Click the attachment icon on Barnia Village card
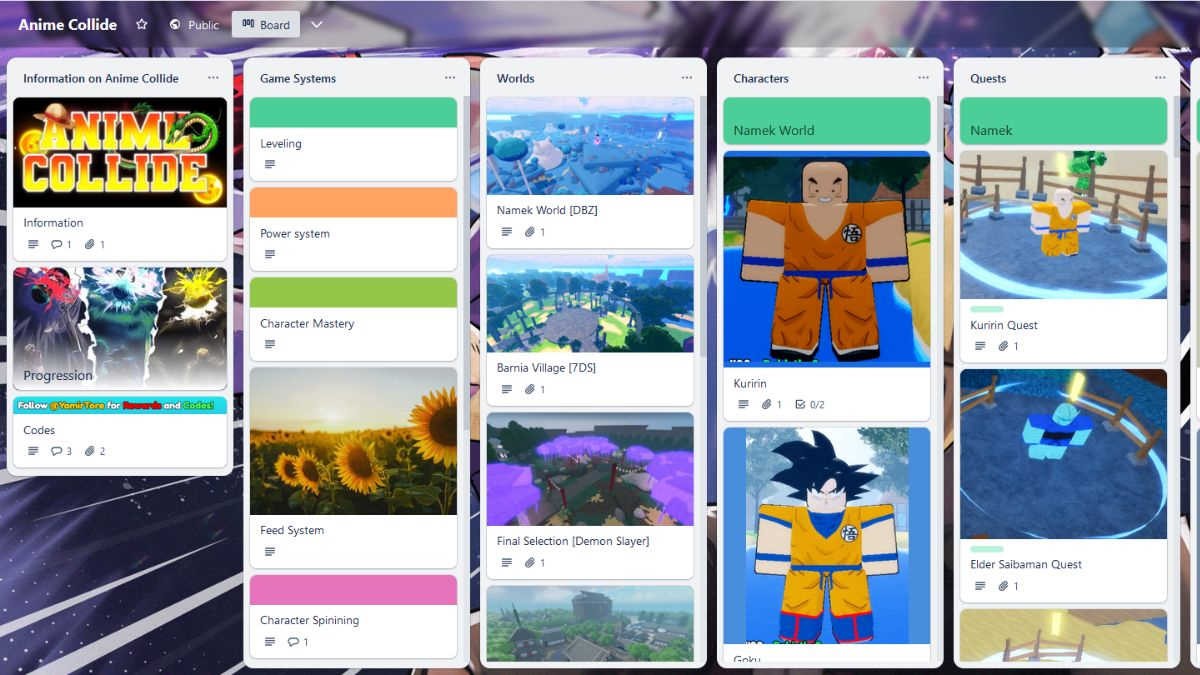Image resolution: width=1200 pixels, height=675 pixels. [530, 389]
